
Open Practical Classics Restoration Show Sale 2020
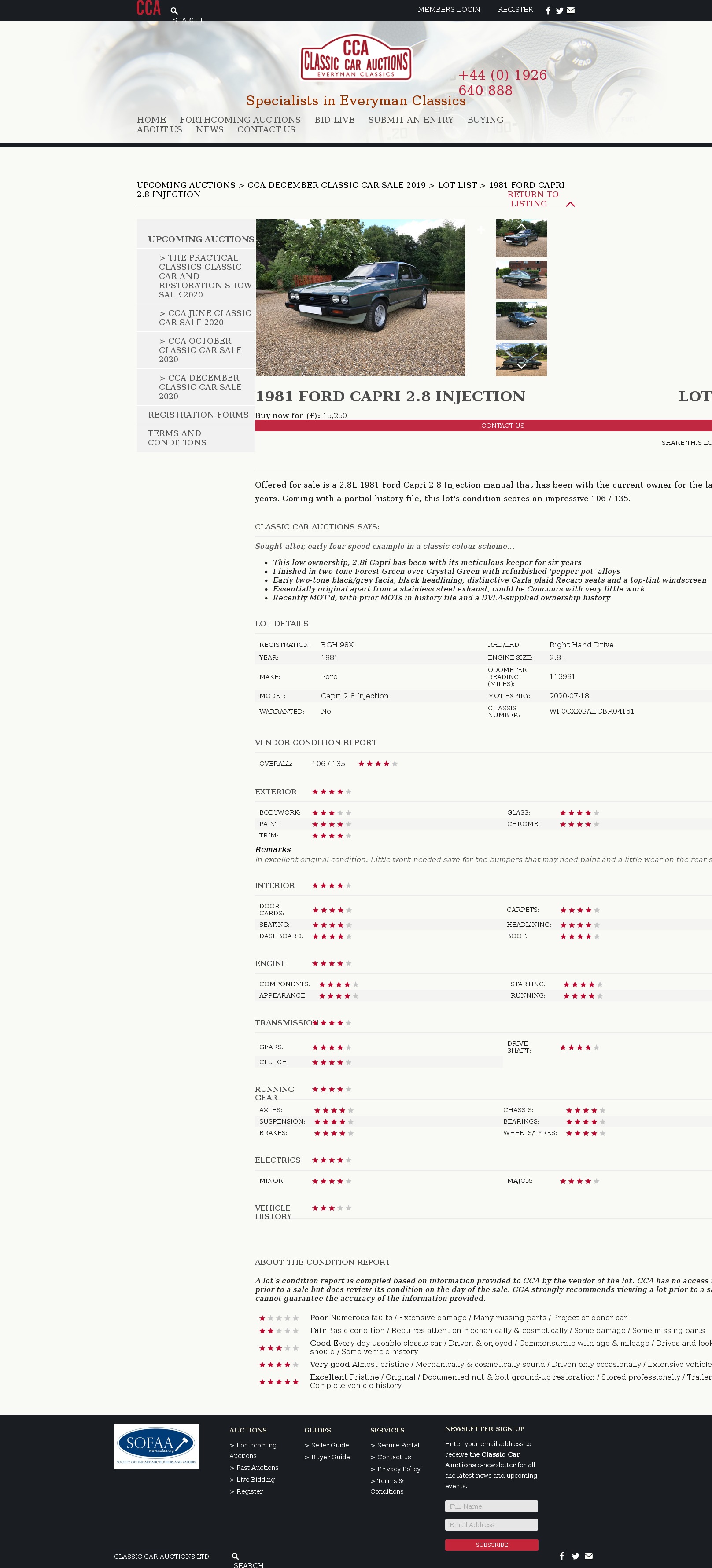point(205,276)
